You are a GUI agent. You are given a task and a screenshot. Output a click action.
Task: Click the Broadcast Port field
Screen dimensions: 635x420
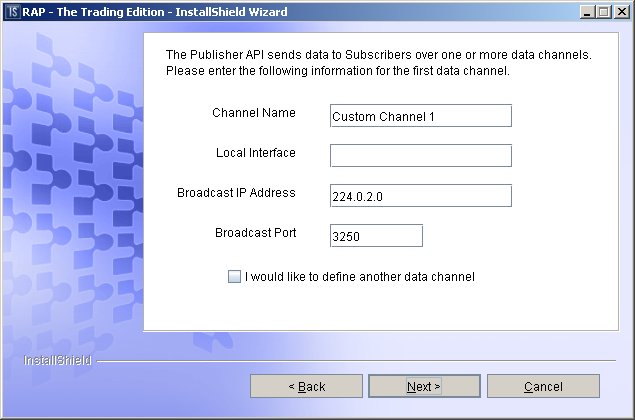coord(376,236)
